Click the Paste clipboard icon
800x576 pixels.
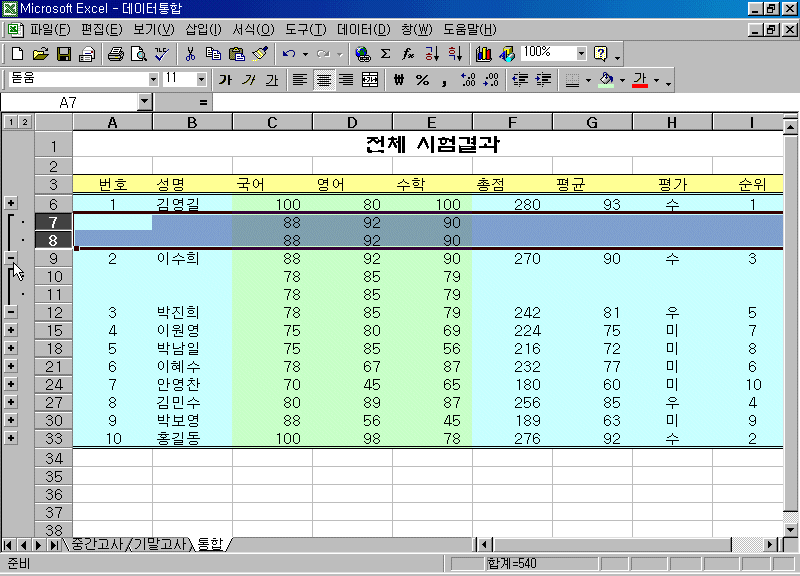[x=237, y=54]
